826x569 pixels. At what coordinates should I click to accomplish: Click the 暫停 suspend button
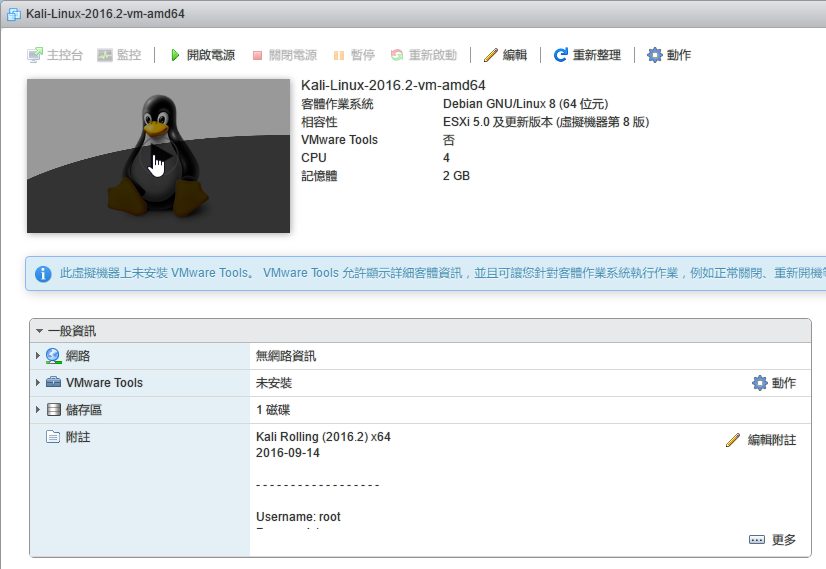pos(354,55)
